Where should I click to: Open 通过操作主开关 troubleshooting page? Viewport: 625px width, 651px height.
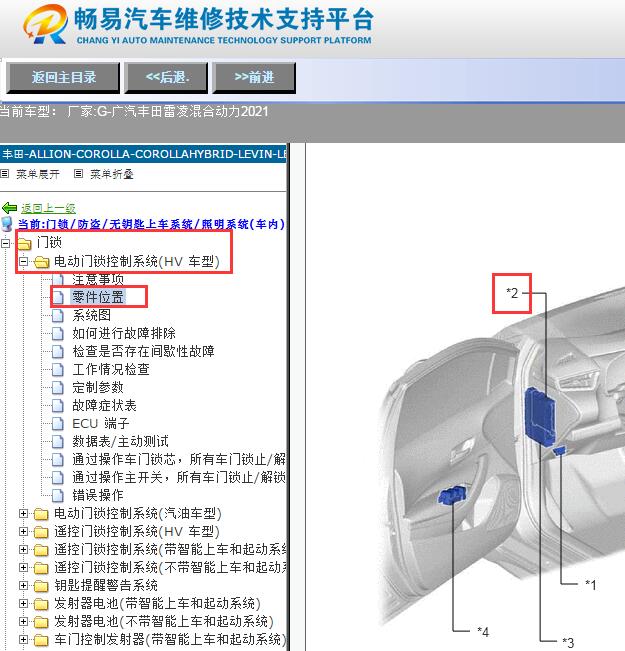[179, 477]
